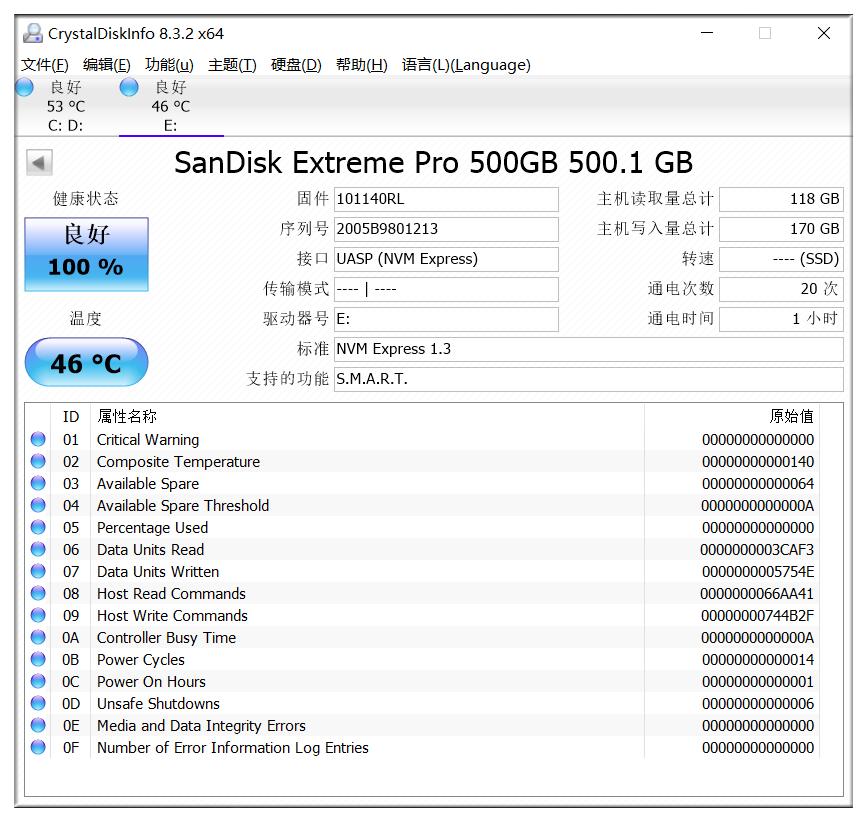Click the host reads total 118 GB
Viewport: 867px width, 822px height.
781,199
